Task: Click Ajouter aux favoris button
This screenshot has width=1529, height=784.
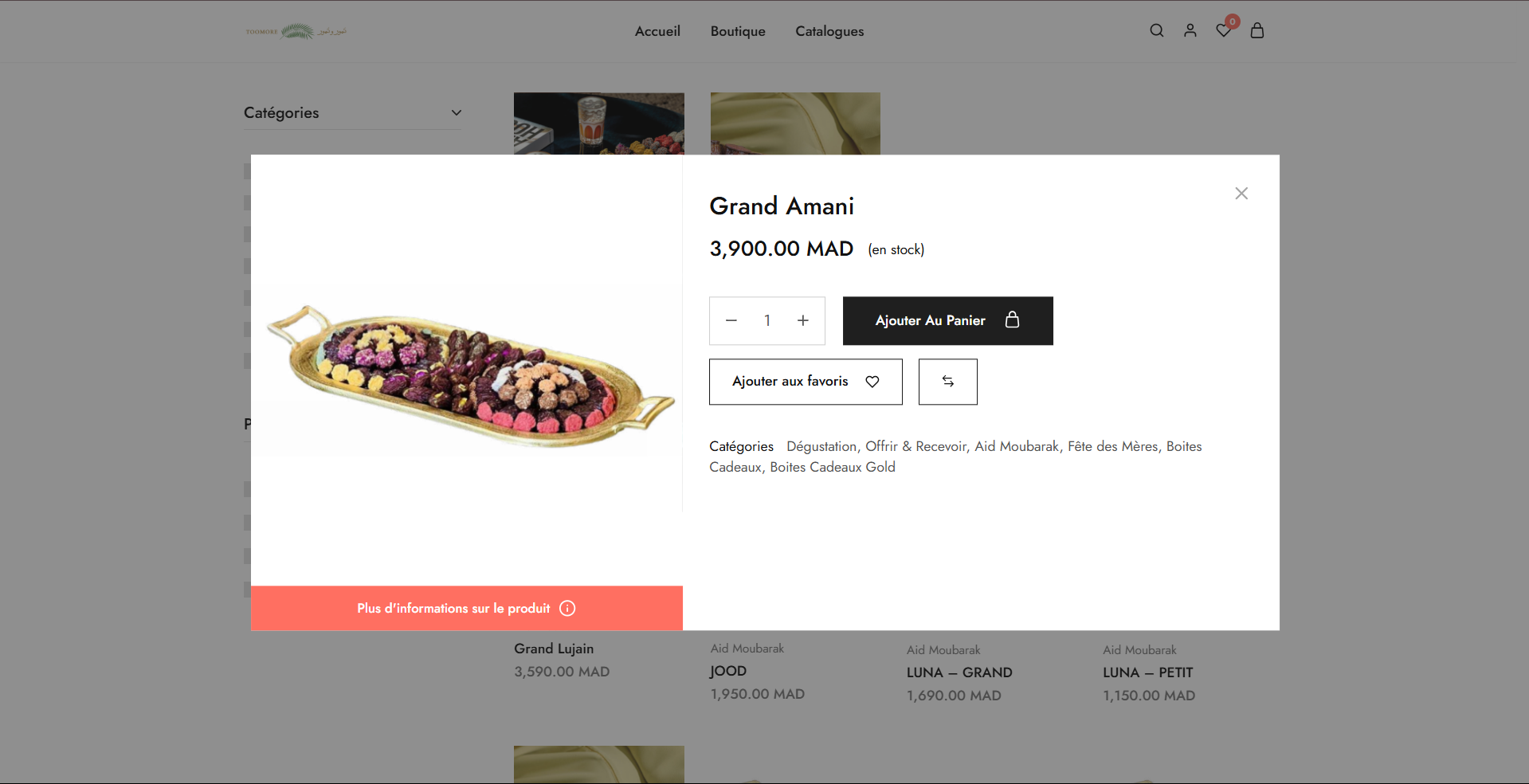Action: [x=805, y=382]
